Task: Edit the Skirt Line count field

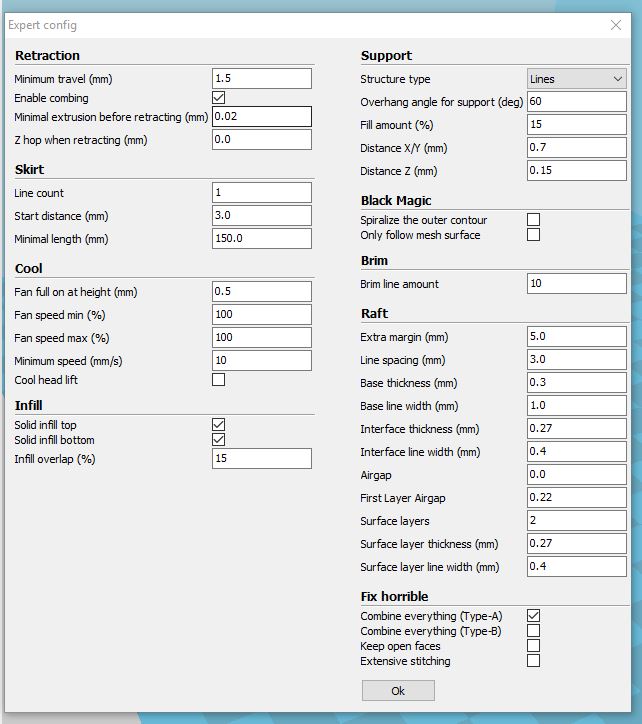Action: click(261, 193)
